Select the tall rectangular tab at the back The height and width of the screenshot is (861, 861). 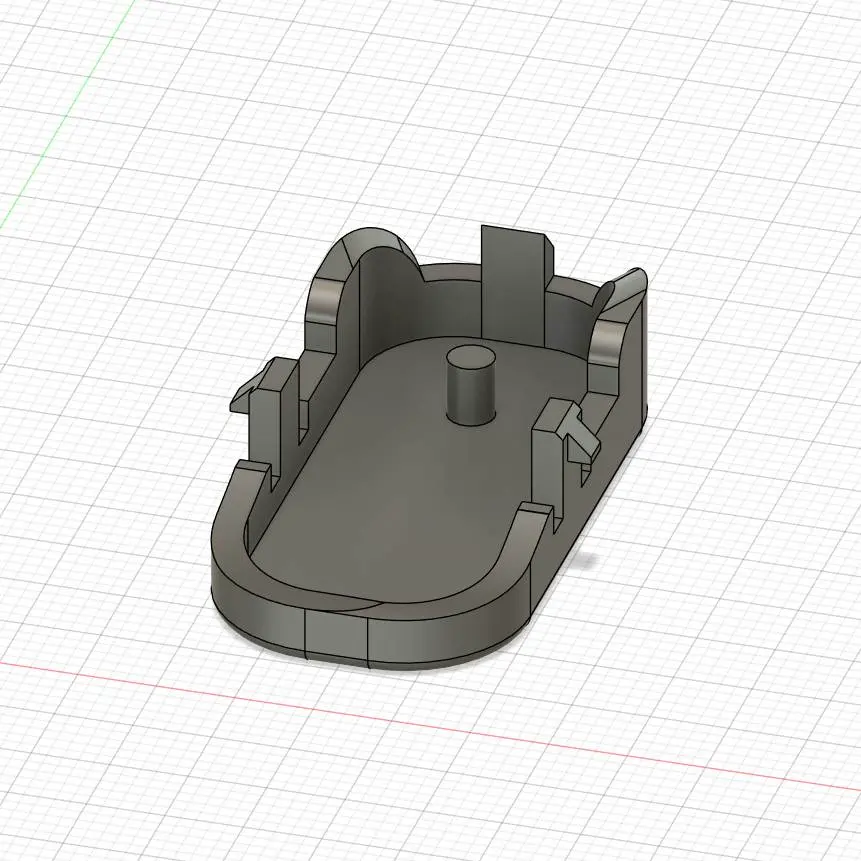[x=512, y=280]
